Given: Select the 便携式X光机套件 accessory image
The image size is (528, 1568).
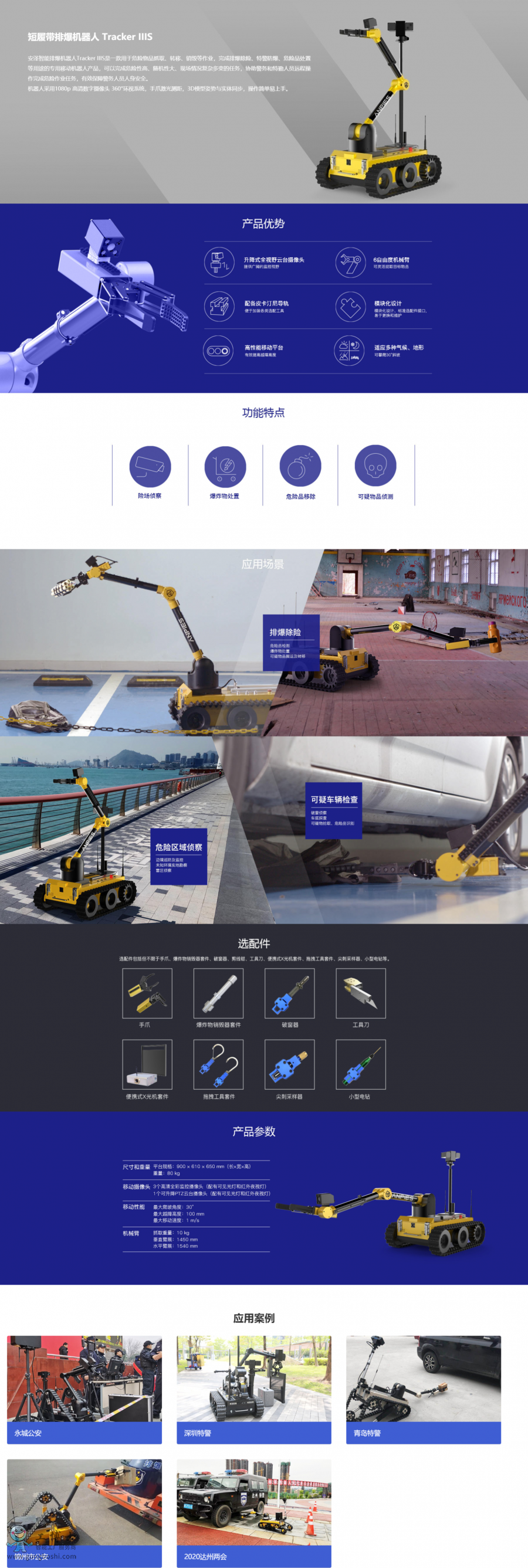Looking at the screenshot, I should click(x=147, y=1064).
